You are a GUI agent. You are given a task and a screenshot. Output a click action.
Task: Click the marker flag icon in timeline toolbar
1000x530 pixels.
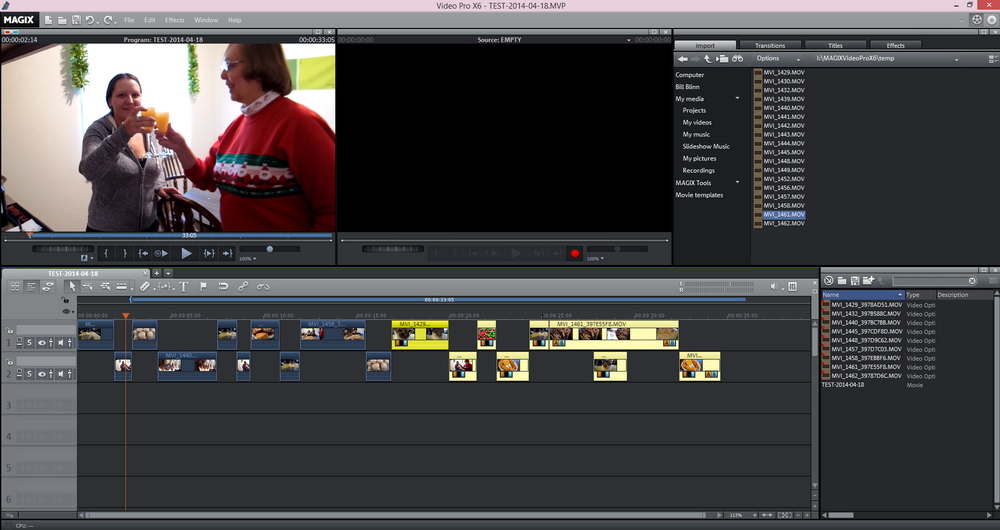[204, 286]
